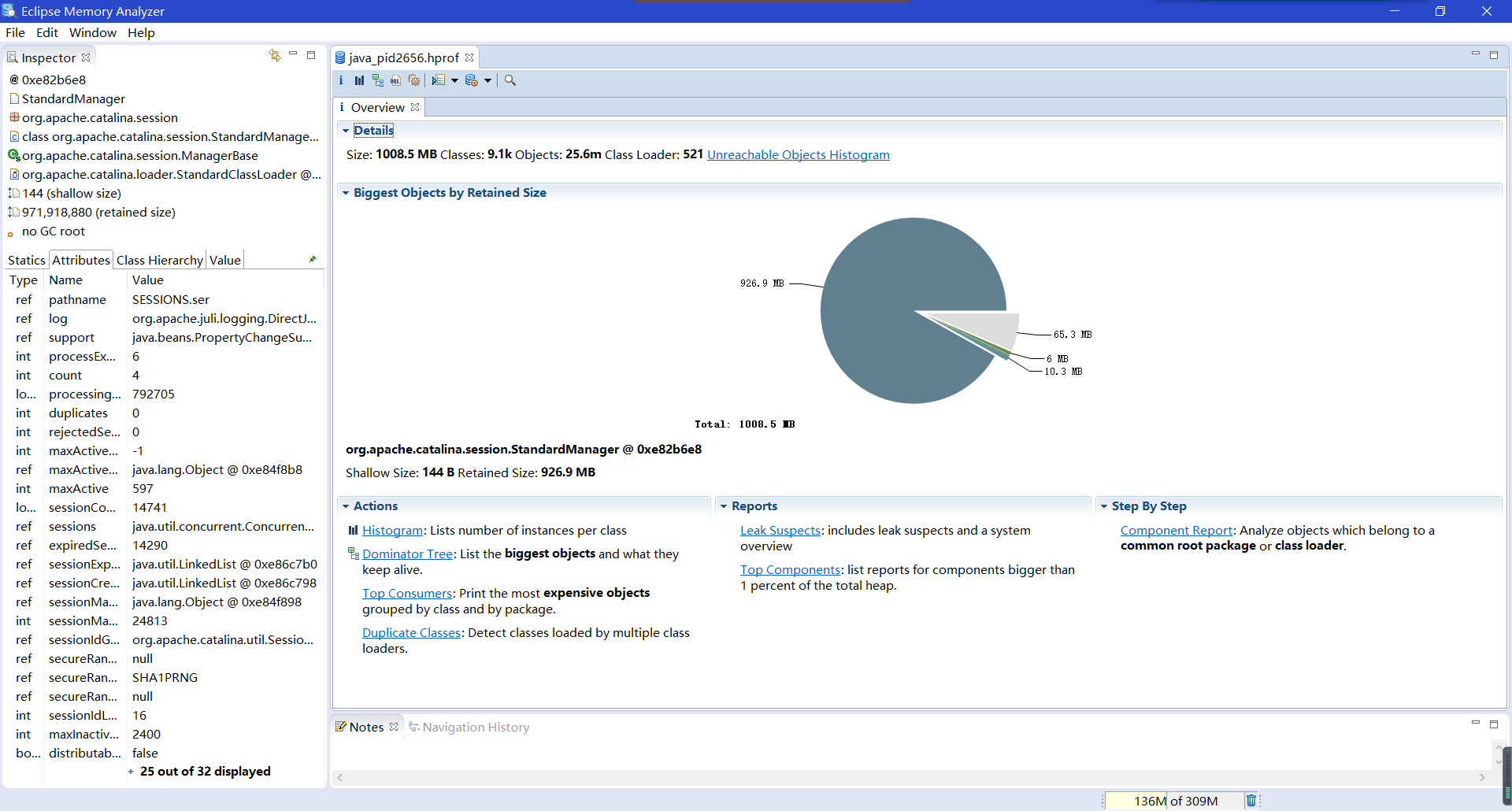Close the java_pid2656.hprof editor tab
Image resolution: width=1512 pixels, height=811 pixels.
[469, 57]
